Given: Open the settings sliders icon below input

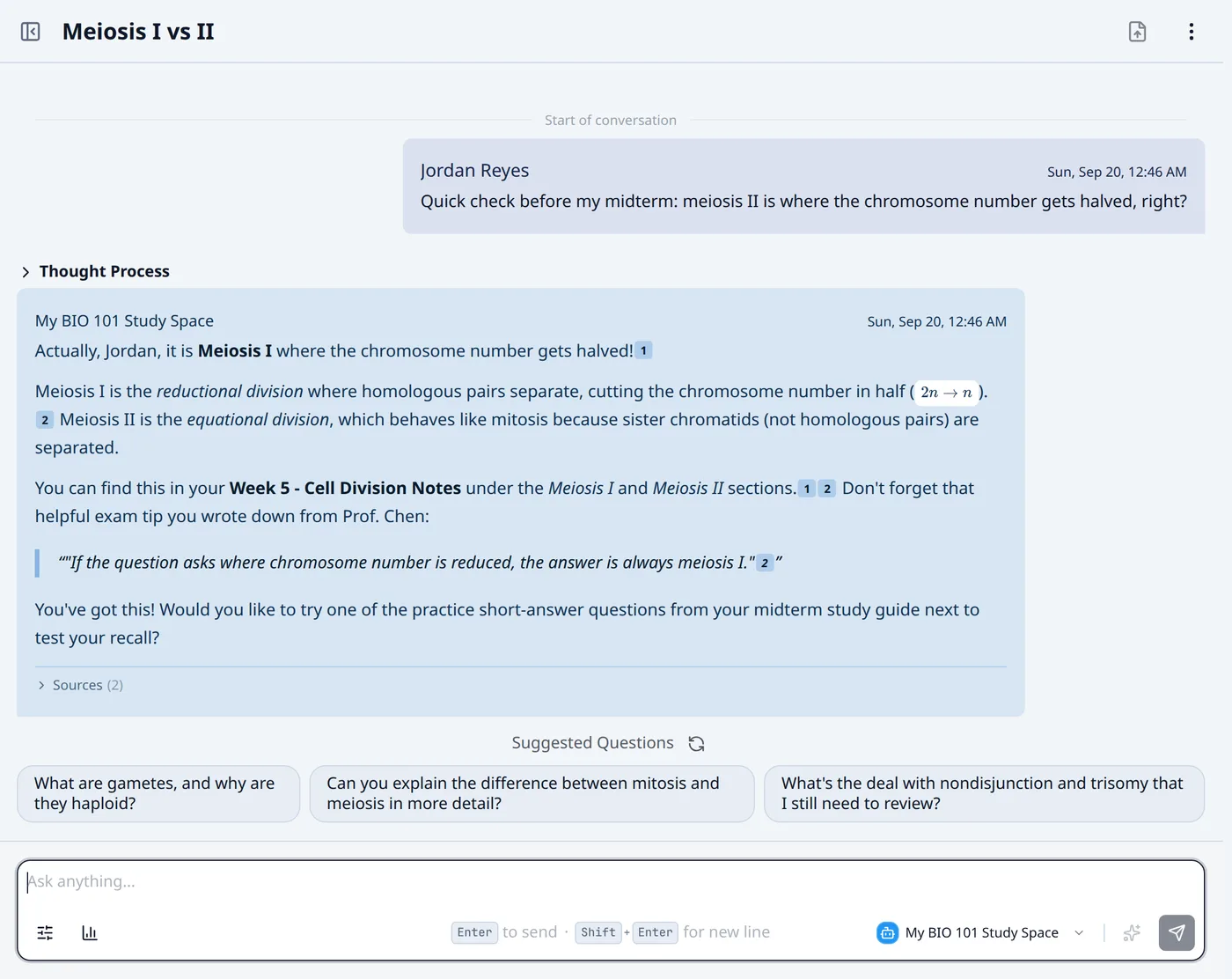Looking at the screenshot, I should (45, 932).
